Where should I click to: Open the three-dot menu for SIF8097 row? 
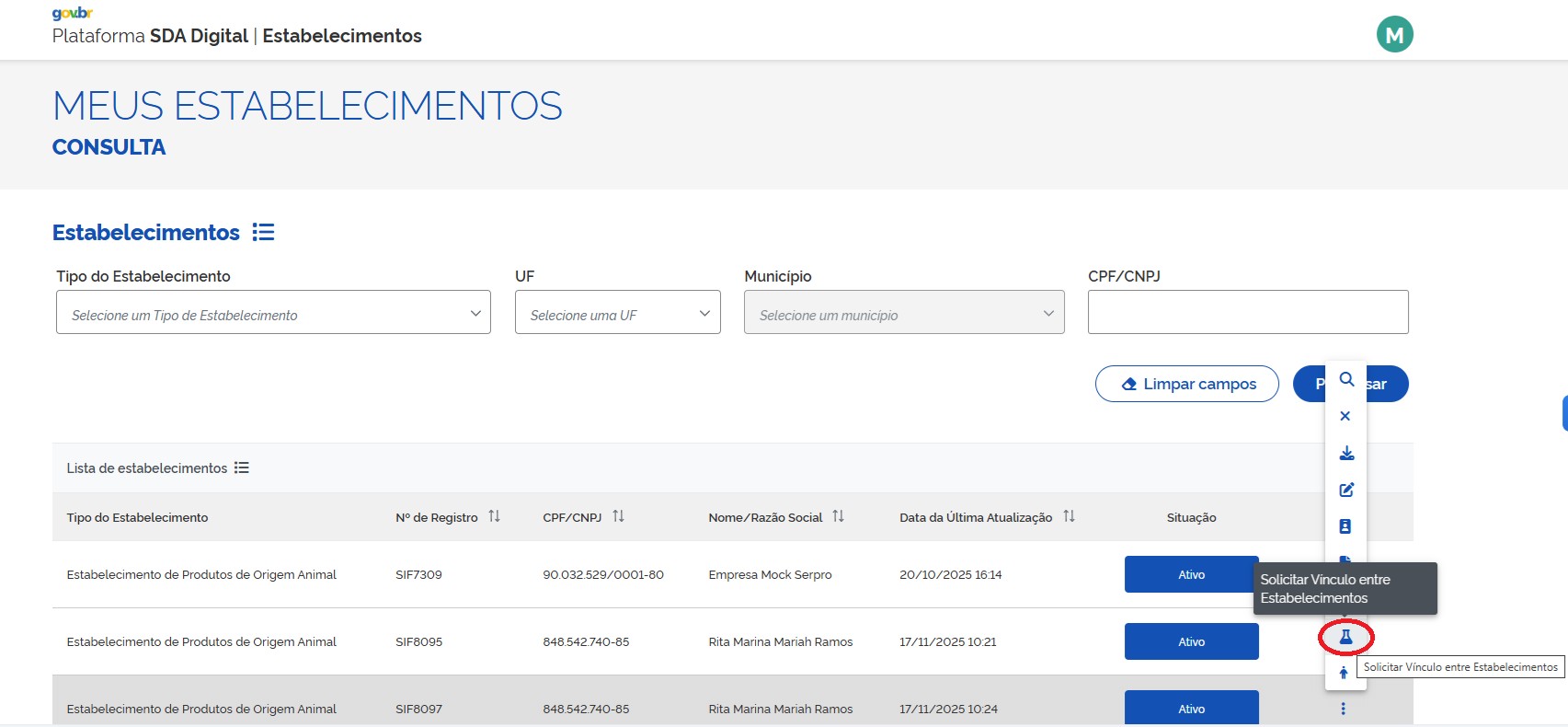coord(1343,709)
